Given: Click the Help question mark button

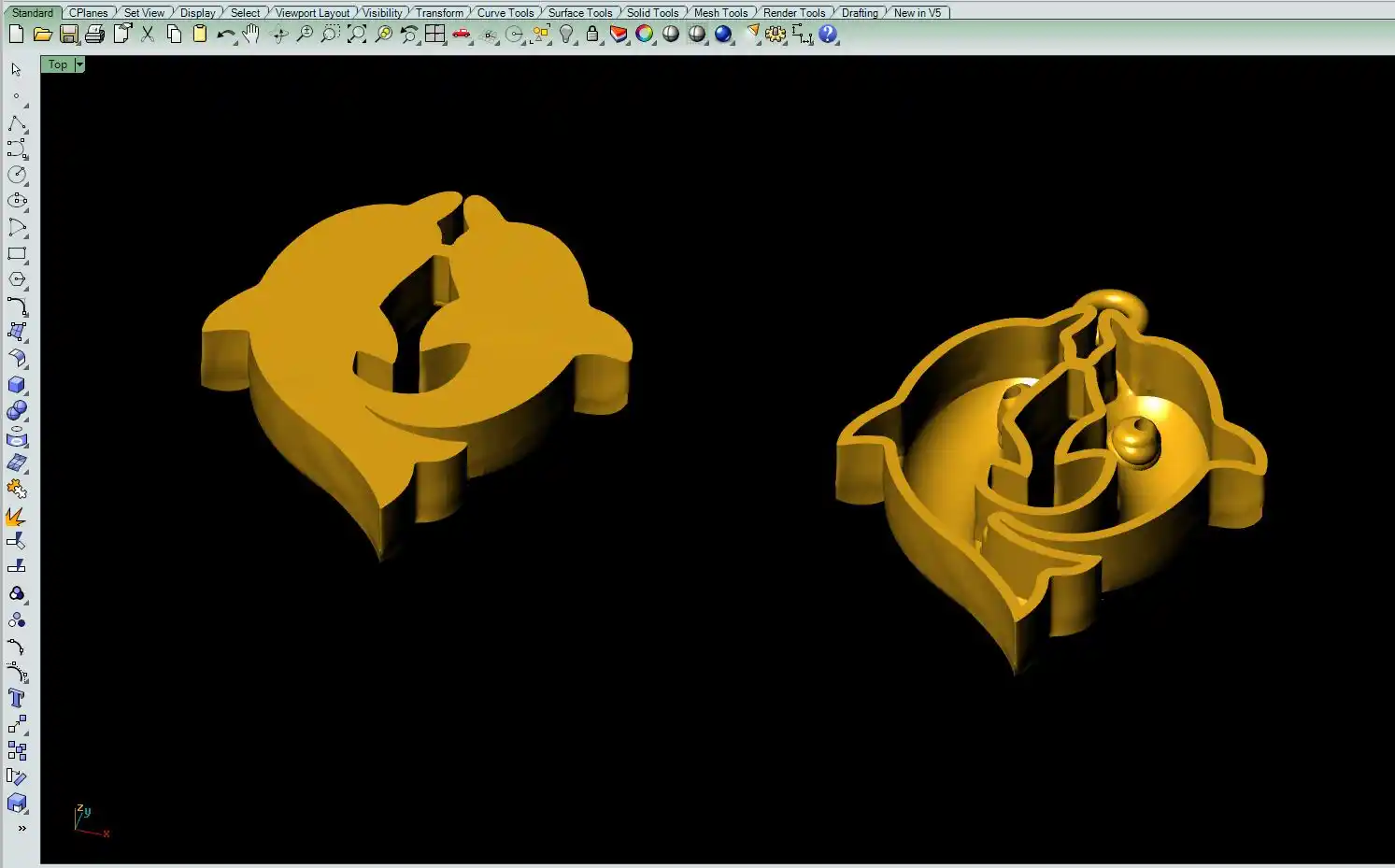Looking at the screenshot, I should pyautogui.click(x=828, y=35).
